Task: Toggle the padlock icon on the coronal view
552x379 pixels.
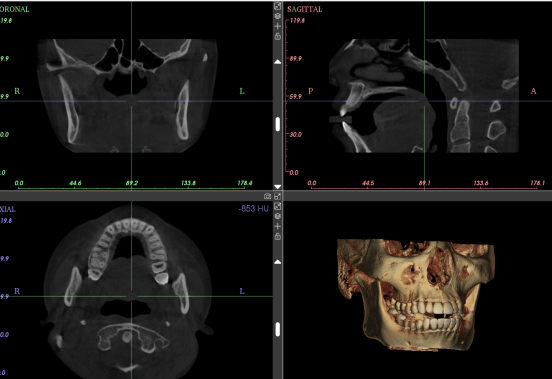Action: [x=278, y=36]
